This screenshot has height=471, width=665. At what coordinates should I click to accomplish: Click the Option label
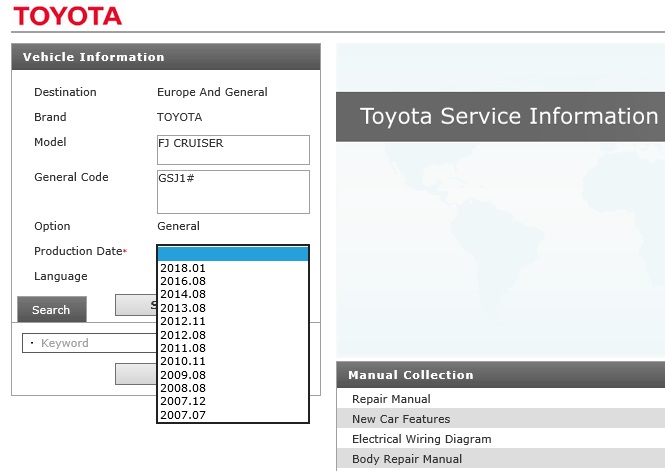[x=52, y=226]
